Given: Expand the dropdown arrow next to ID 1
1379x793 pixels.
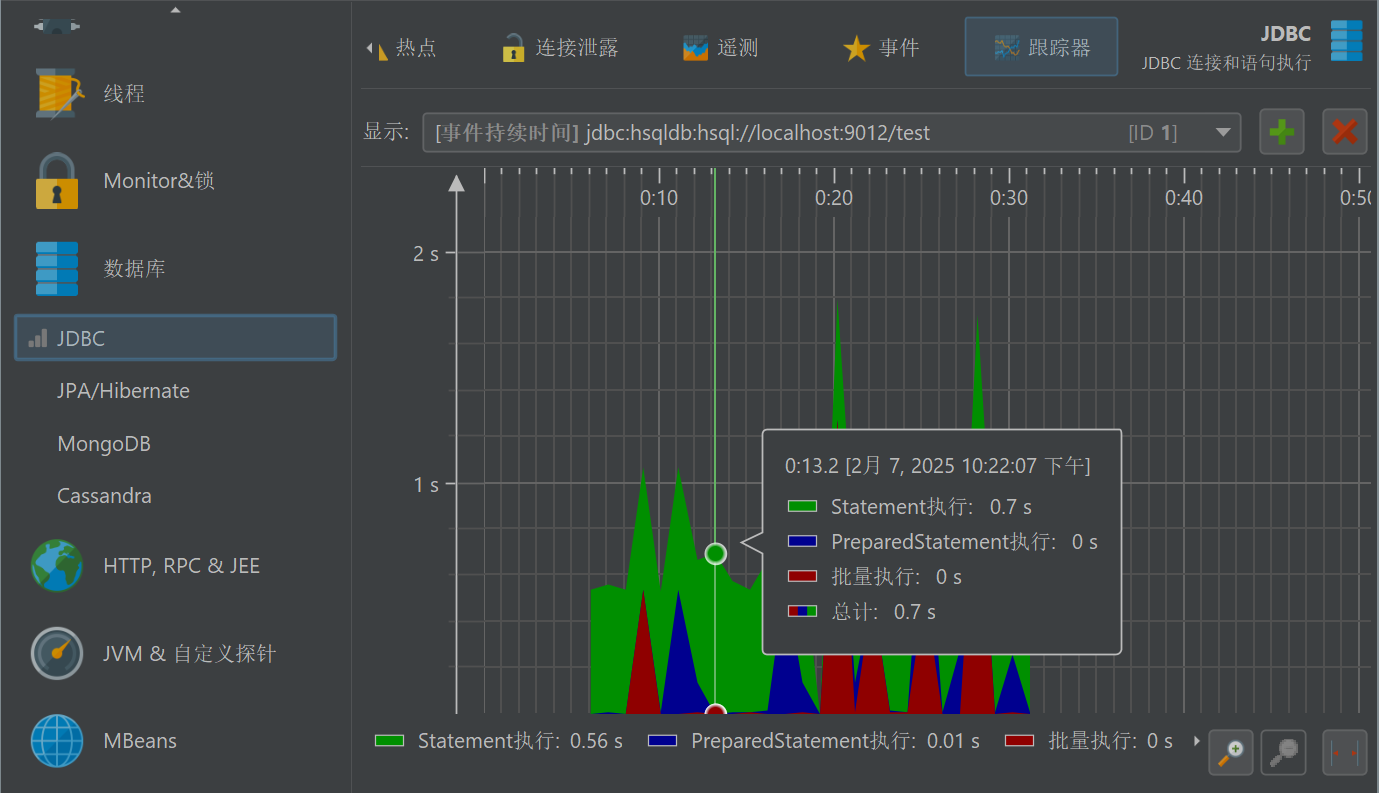Looking at the screenshot, I should coord(1222,133).
